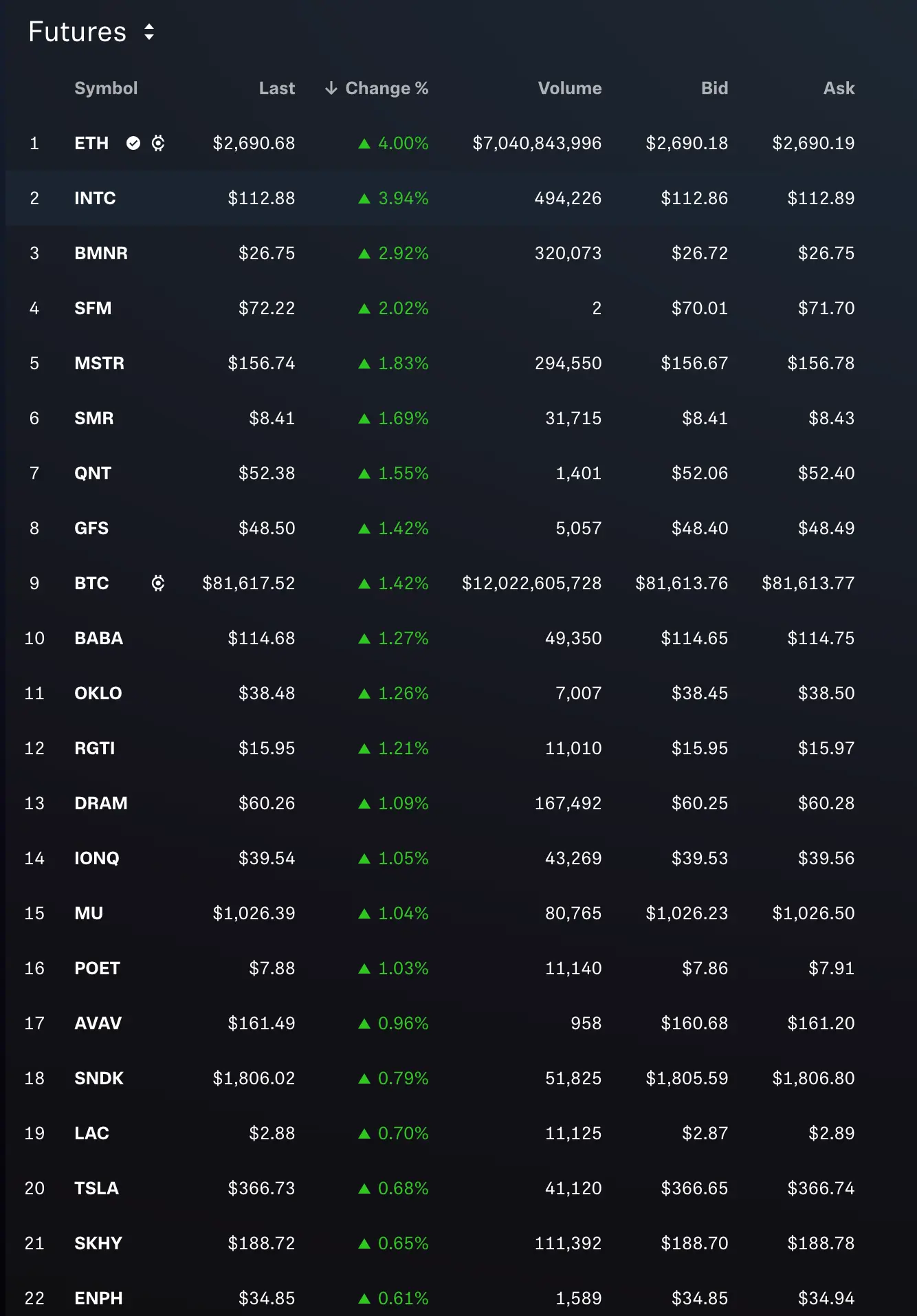The image size is (917, 1316).
Task: Click the 24-hour clock icon beside ETH
Action: pos(158,143)
